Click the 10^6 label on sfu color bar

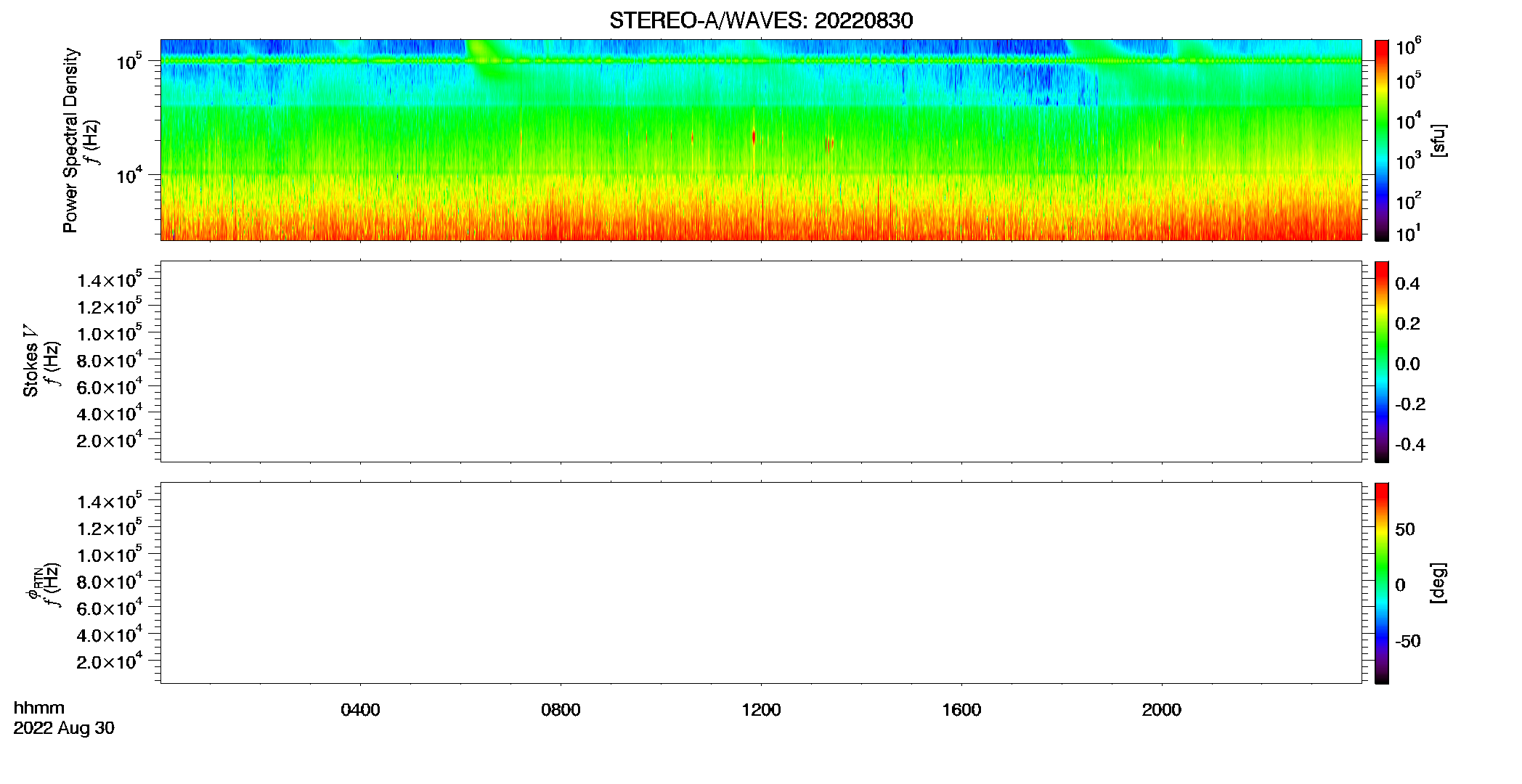click(1409, 46)
